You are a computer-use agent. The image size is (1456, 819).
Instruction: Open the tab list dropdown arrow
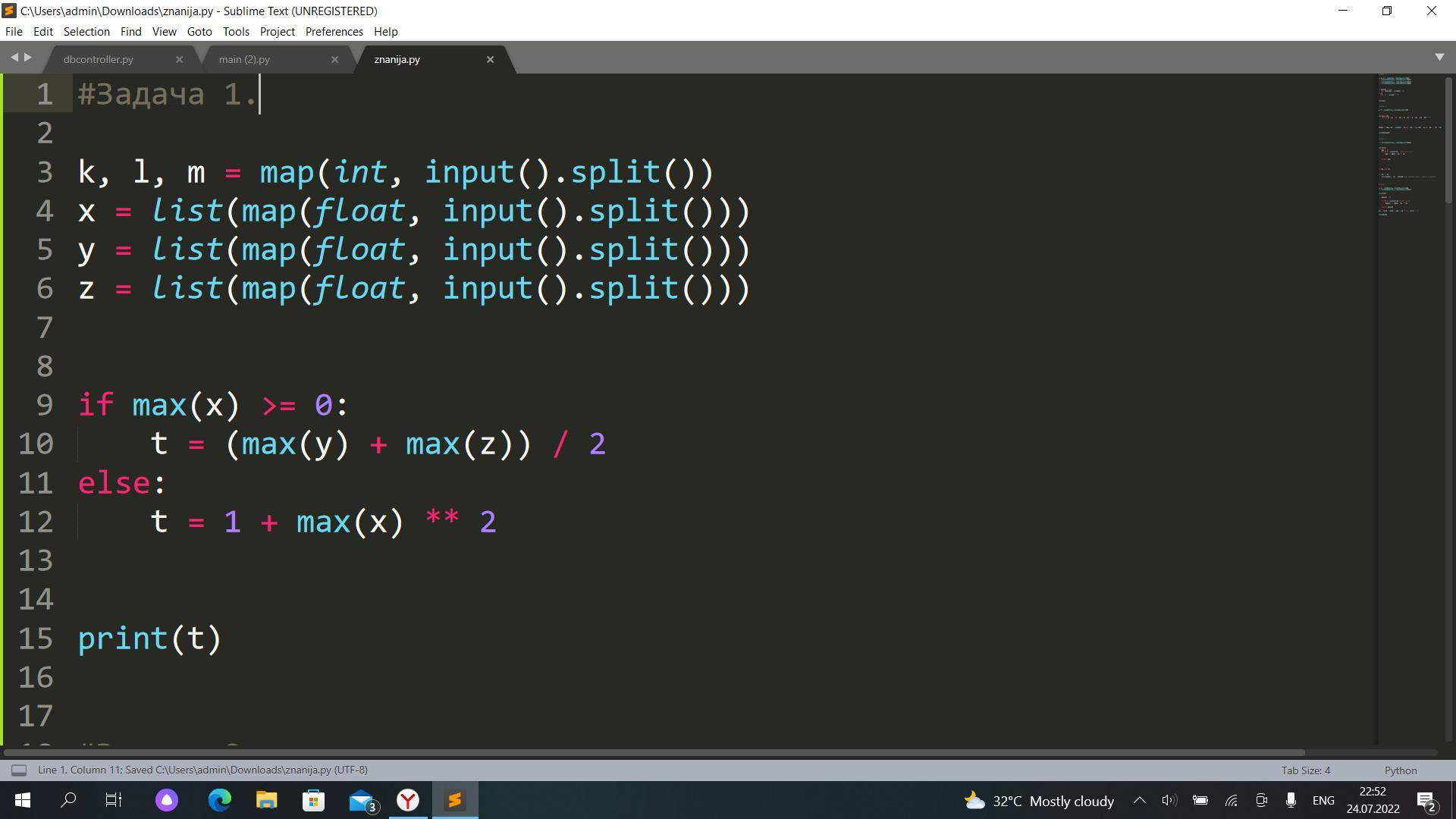(x=1439, y=58)
